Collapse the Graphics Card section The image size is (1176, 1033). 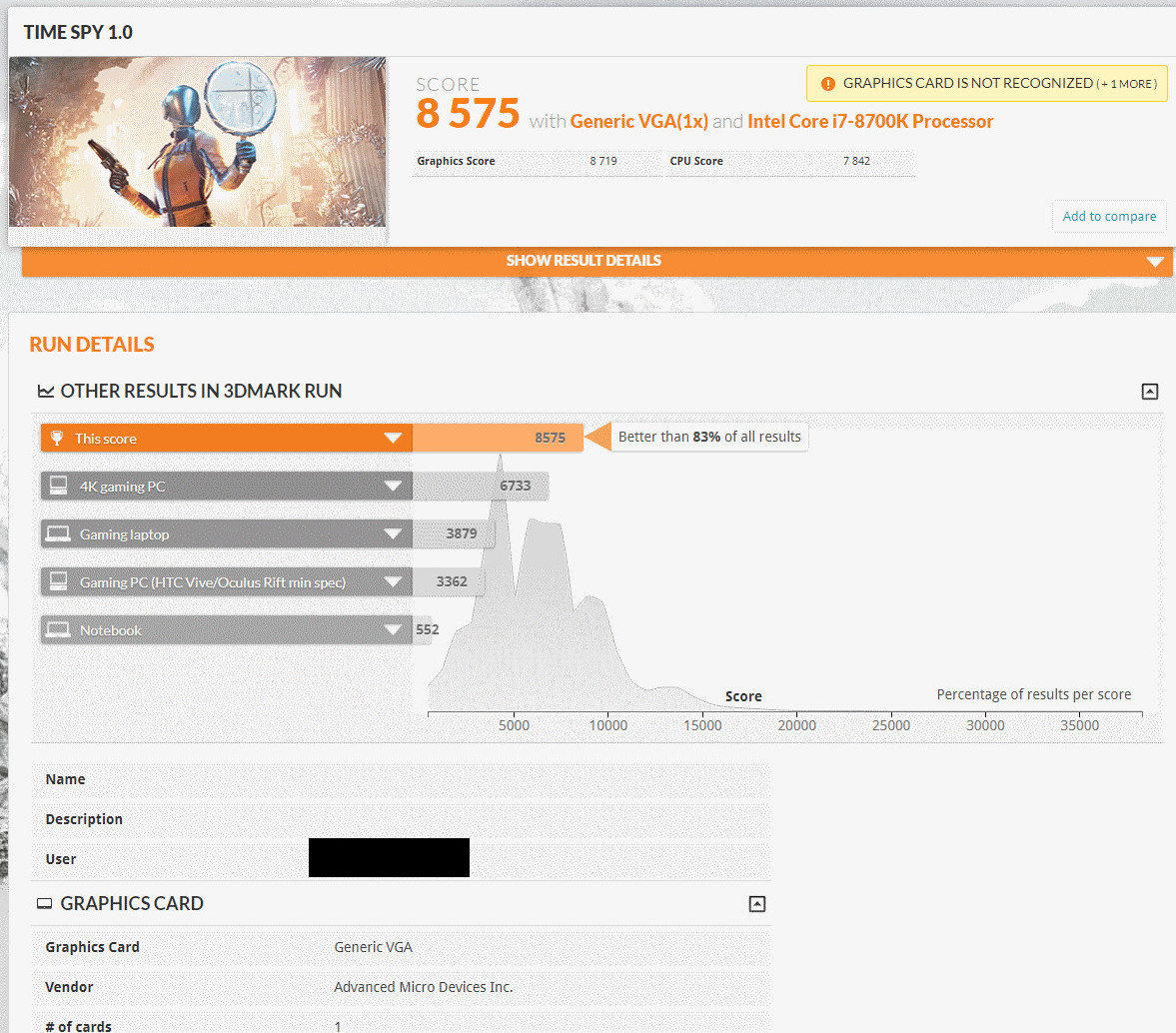point(757,904)
